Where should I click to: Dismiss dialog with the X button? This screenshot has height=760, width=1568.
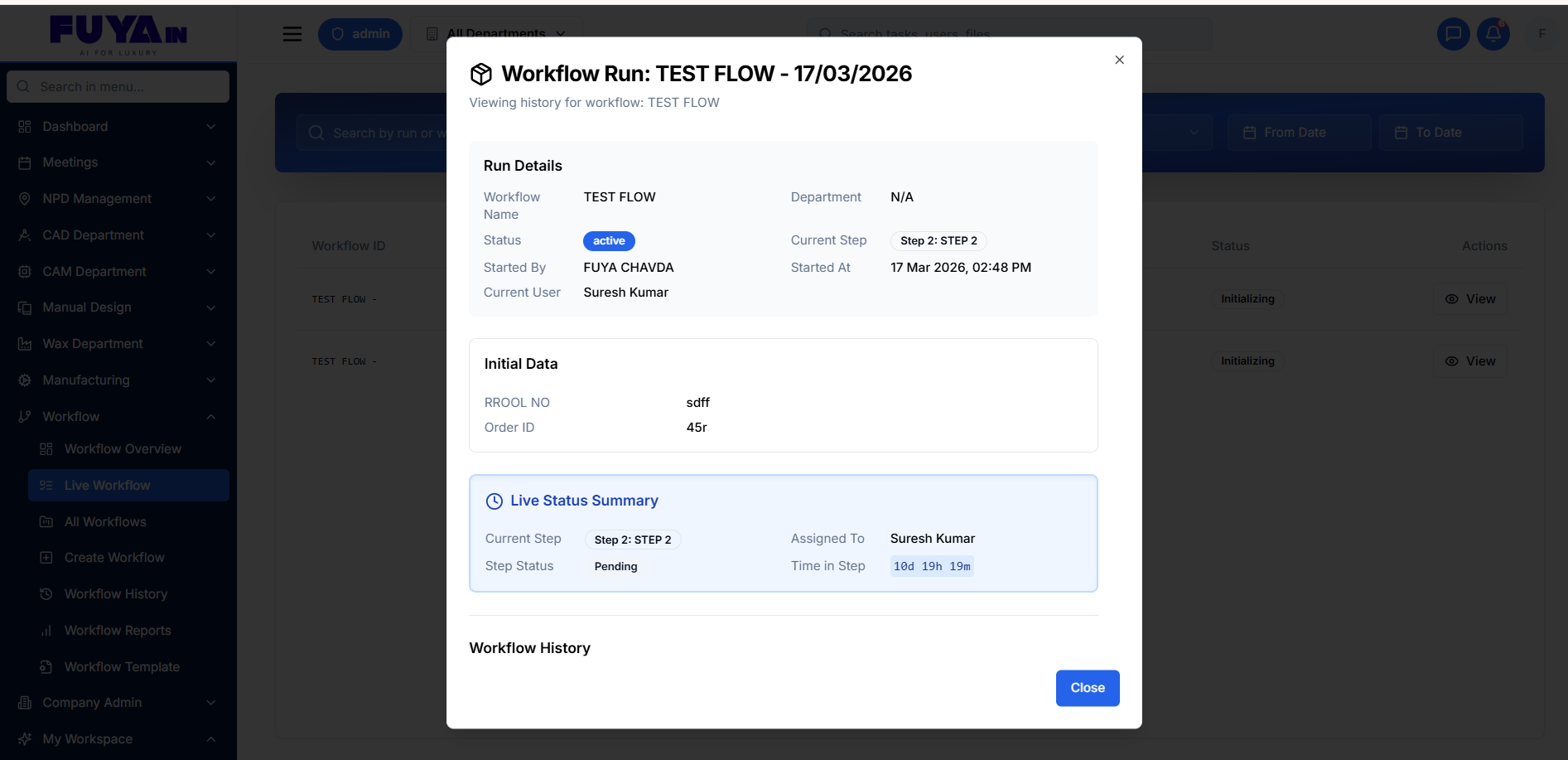click(x=1119, y=60)
